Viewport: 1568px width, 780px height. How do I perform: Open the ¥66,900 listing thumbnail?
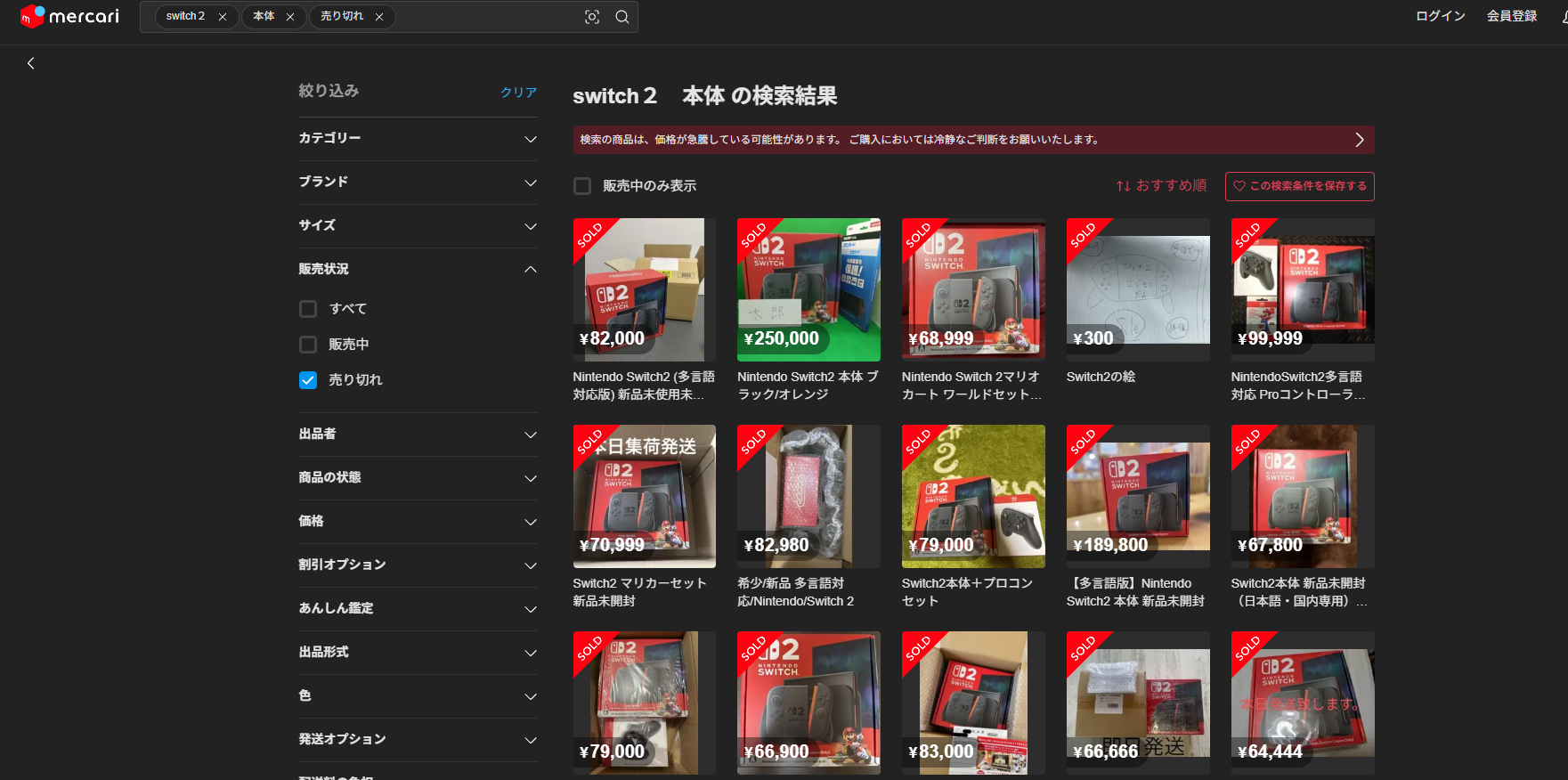tap(808, 703)
